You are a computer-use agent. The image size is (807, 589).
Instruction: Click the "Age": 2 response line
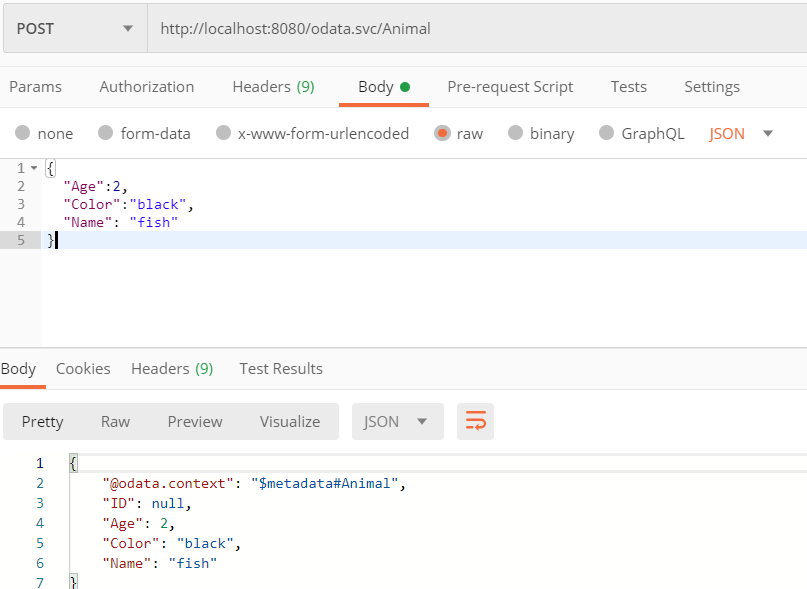(x=138, y=524)
